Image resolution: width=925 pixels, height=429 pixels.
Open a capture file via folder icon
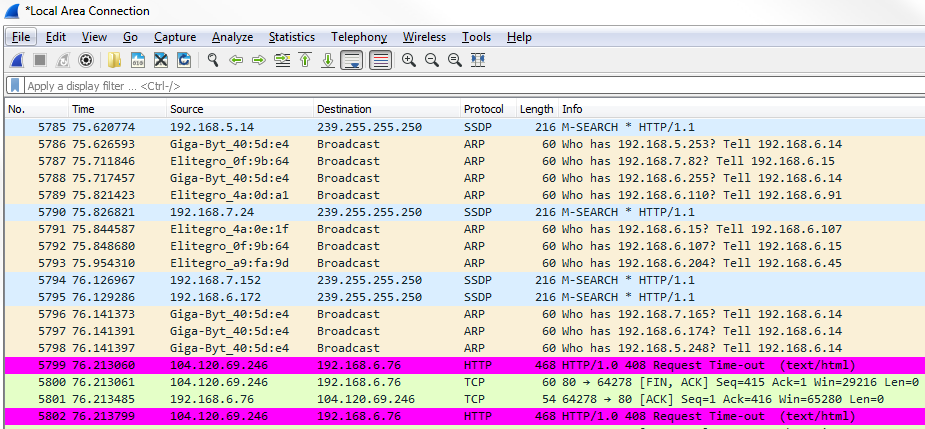point(115,60)
